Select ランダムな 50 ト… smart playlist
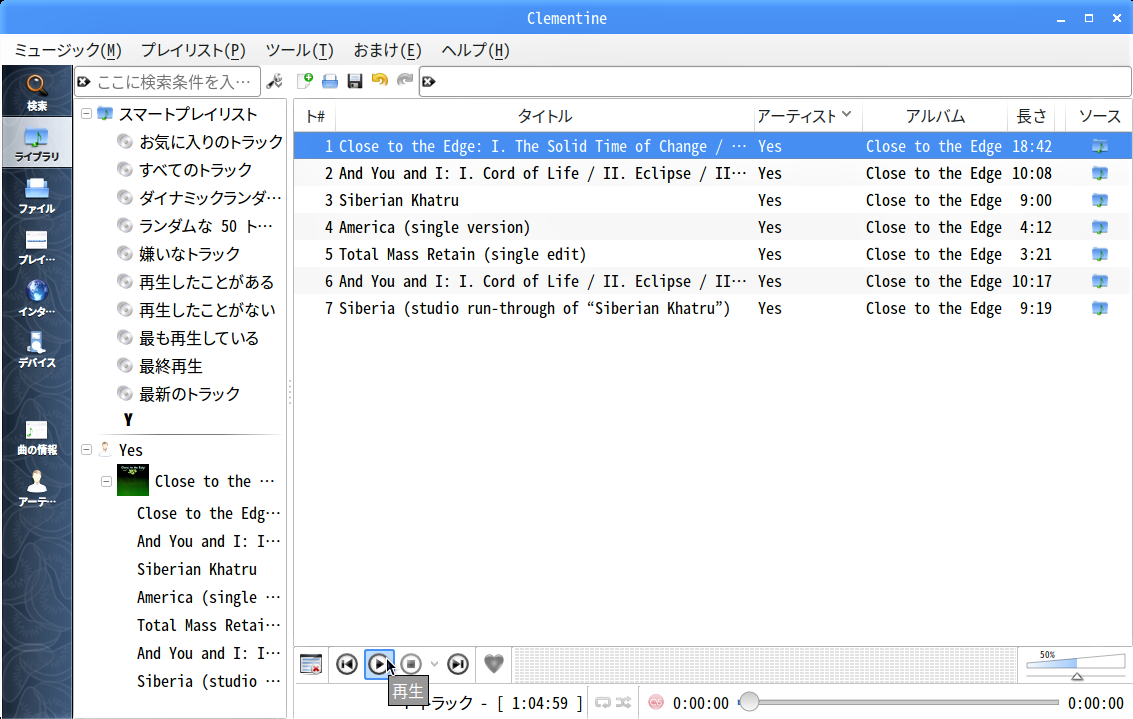This screenshot has width=1133, height=719. (206, 226)
